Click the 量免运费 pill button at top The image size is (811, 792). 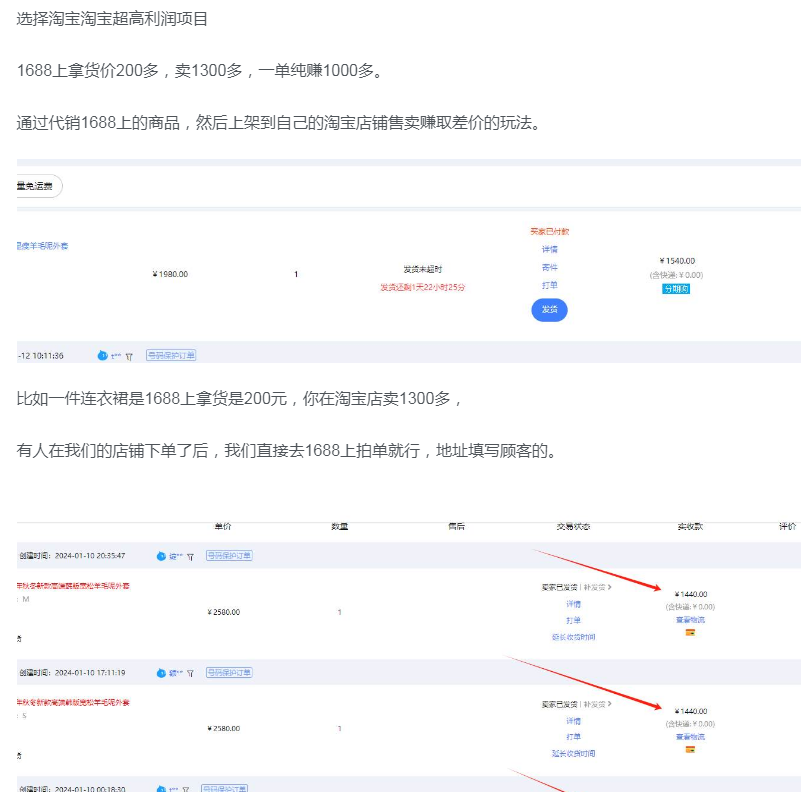[x=33, y=186]
